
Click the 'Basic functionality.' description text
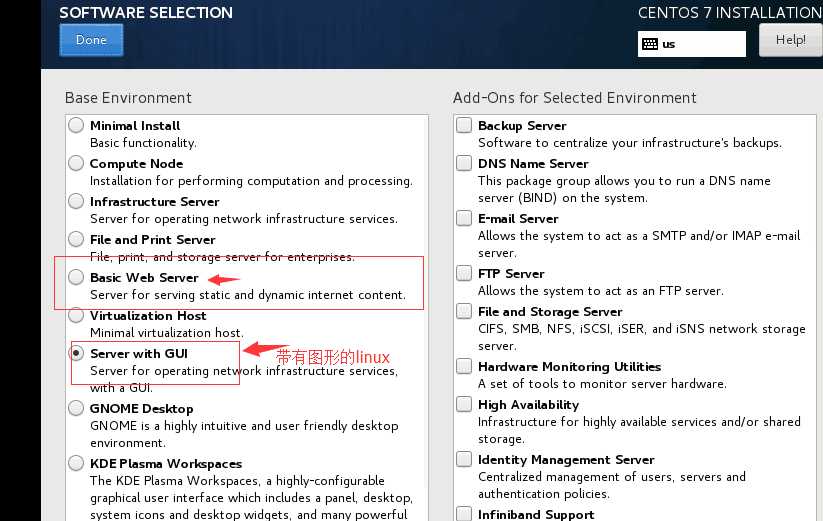pyautogui.click(x=143, y=143)
